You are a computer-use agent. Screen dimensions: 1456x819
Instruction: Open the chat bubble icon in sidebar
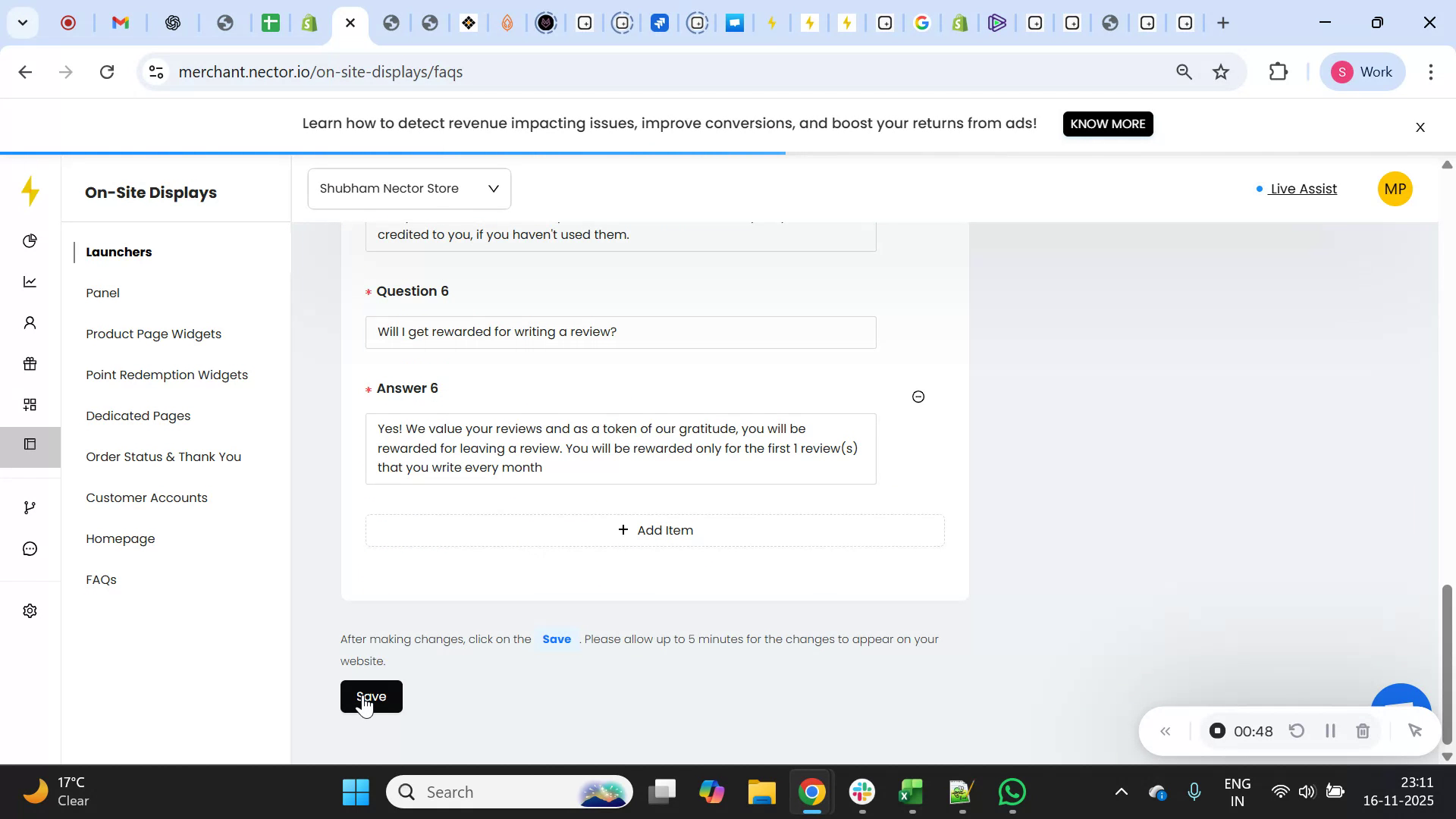tap(30, 548)
